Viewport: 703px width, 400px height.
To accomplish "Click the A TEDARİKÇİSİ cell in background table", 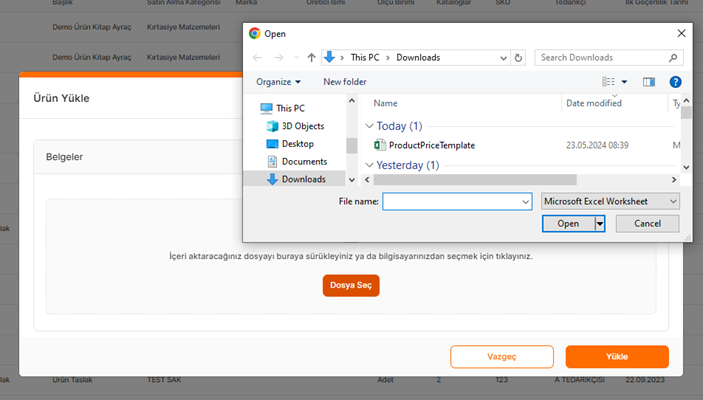I will click(579, 380).
